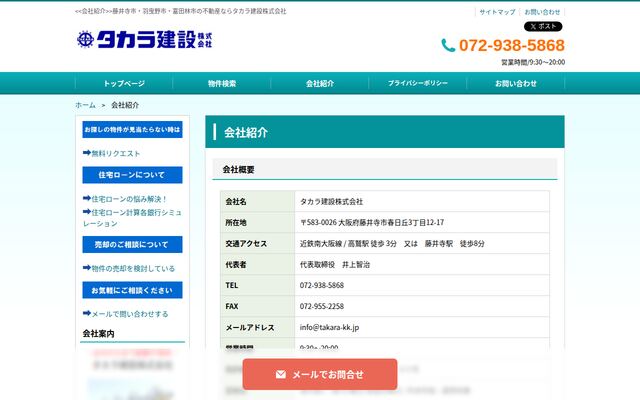640x400 pixels.
Task: Select 会社紹介 in the navigation bar
Action: [x=320, y=83]
